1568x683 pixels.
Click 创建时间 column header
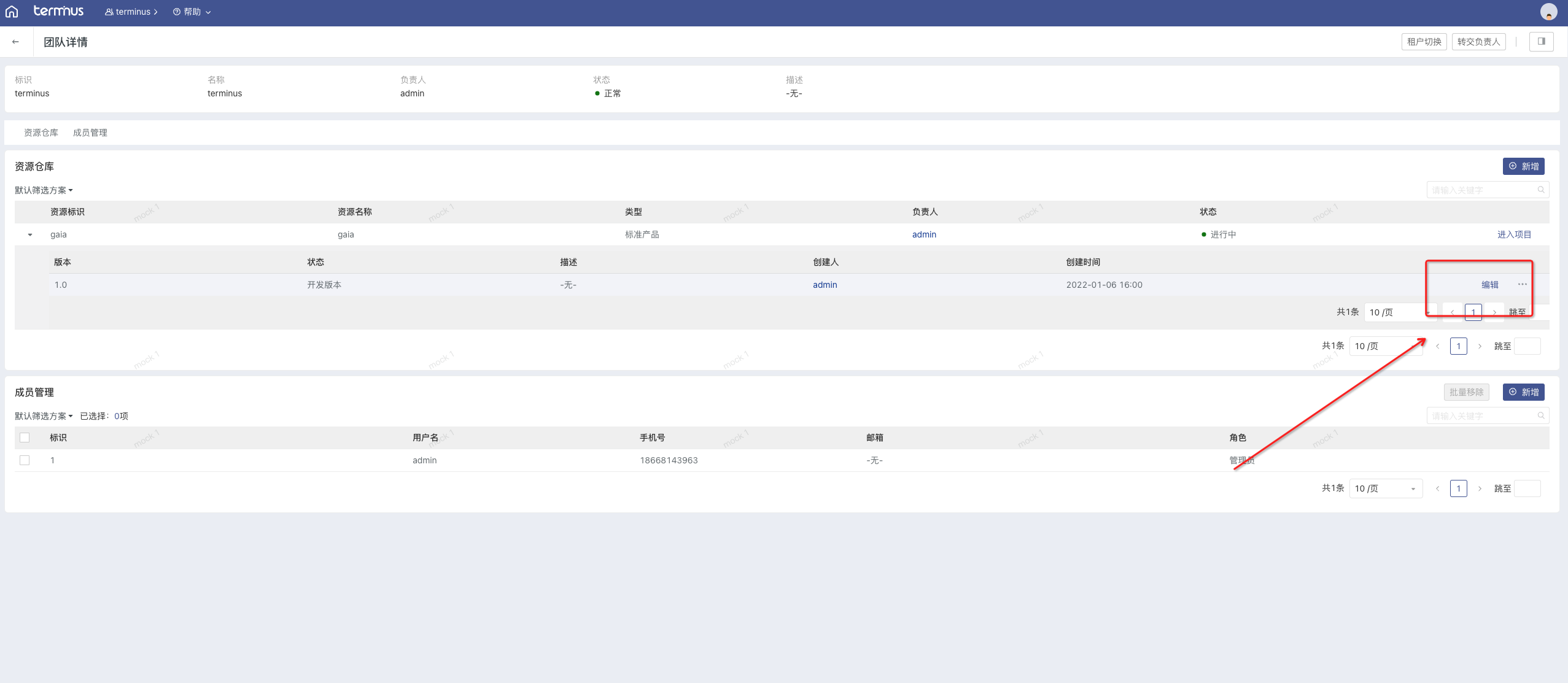[x=1083, y=262]
